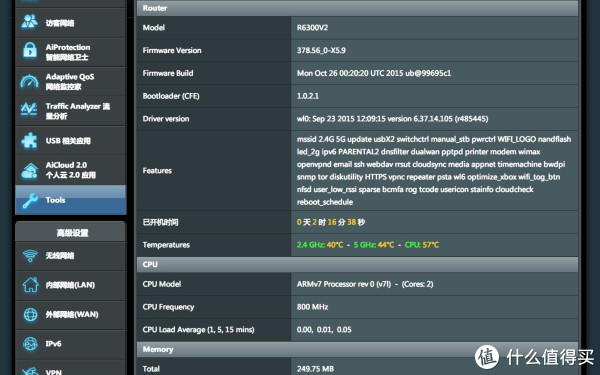Viewport: 600px width, 375px height.
Task: Click the IPv6 globe icon
Action: (30, 344)
